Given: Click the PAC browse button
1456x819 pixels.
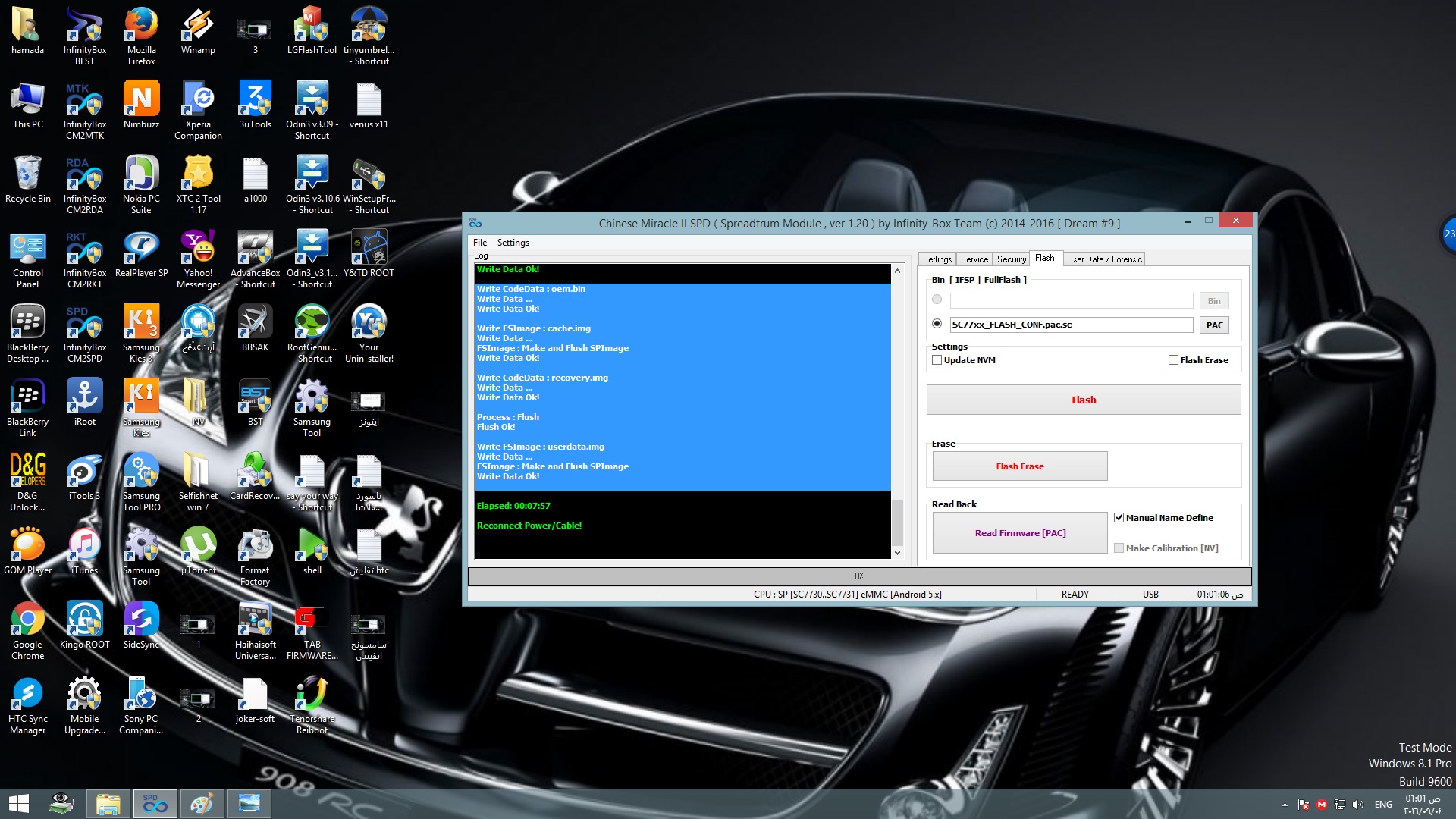Looking at the screenshot, I should 1215,325.
